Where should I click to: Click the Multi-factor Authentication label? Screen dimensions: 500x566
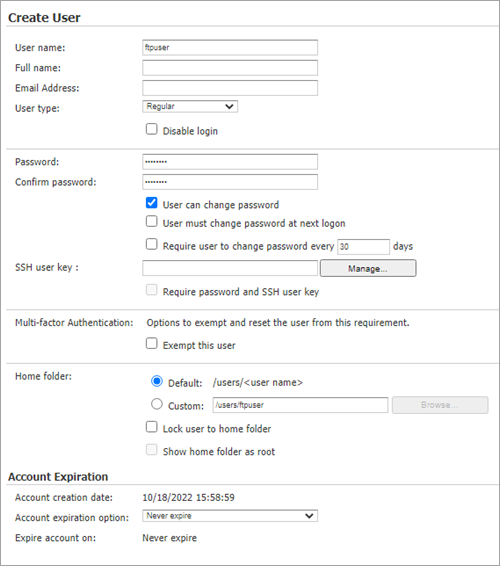(x=74, y=322)
